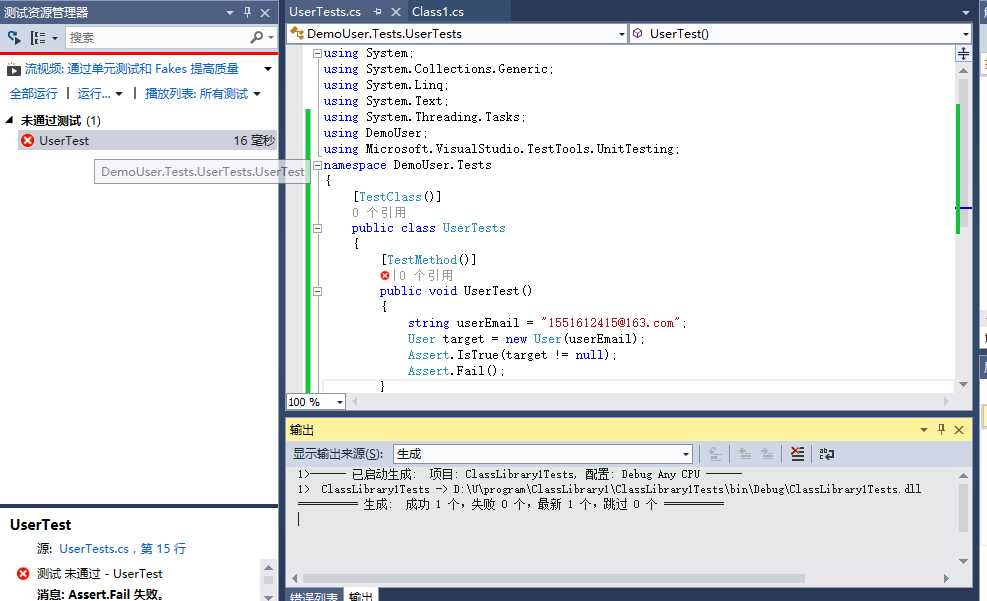Click the '0 个引用' CodeLens above UserTest method

pyautogui.click(x=426, y=275)
